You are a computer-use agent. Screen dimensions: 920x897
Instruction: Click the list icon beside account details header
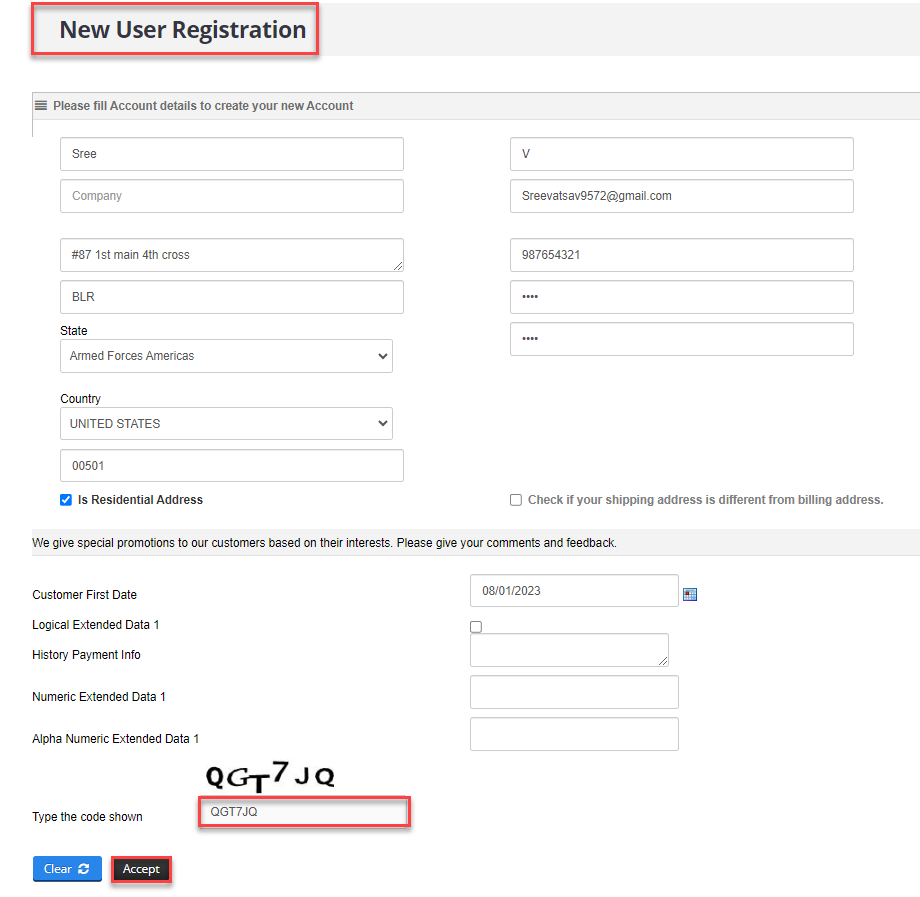pos(41,105)
